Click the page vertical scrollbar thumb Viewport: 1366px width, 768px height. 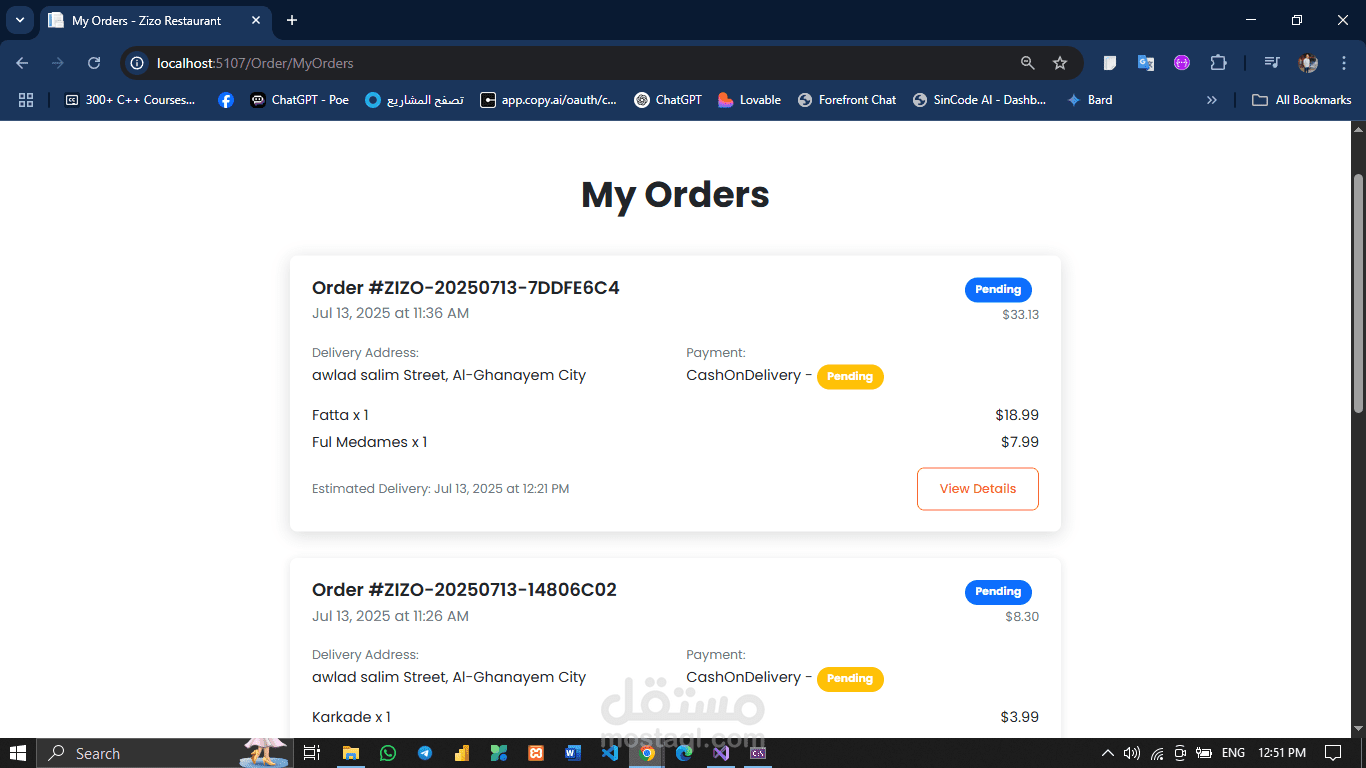(1358, 293)
